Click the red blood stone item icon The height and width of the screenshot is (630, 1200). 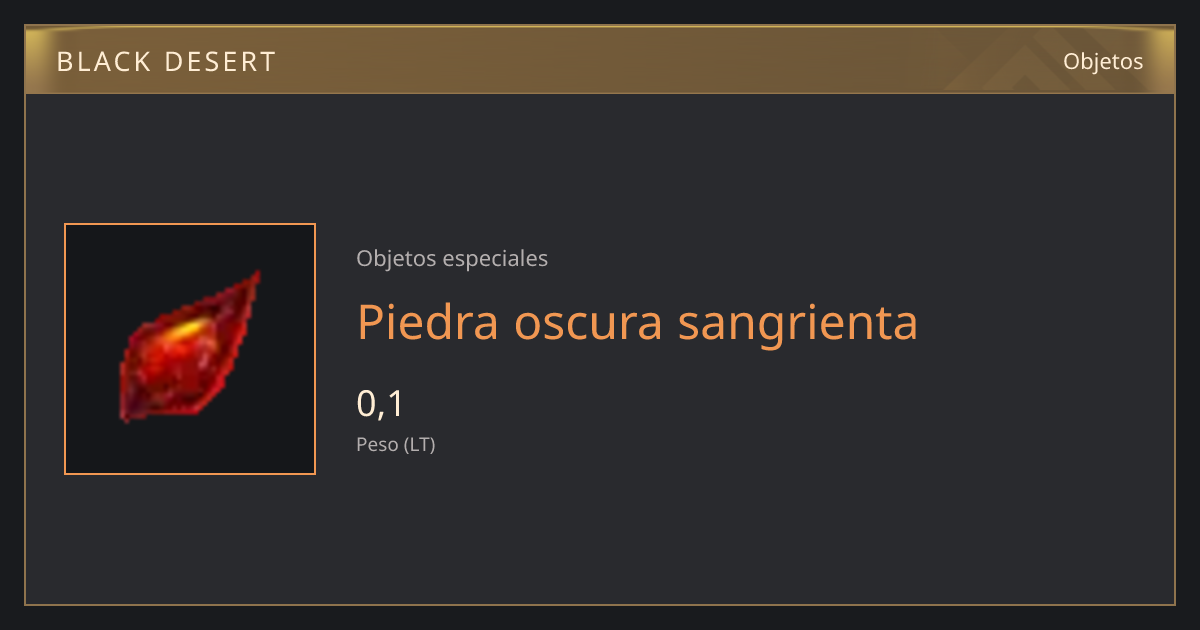pos(189,346)
